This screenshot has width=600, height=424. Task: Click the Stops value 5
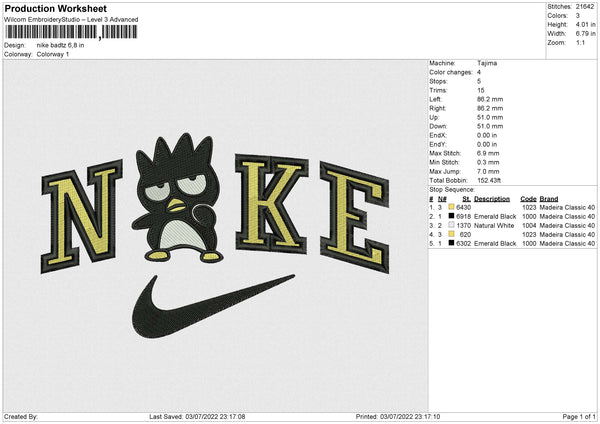pos(479,81)
